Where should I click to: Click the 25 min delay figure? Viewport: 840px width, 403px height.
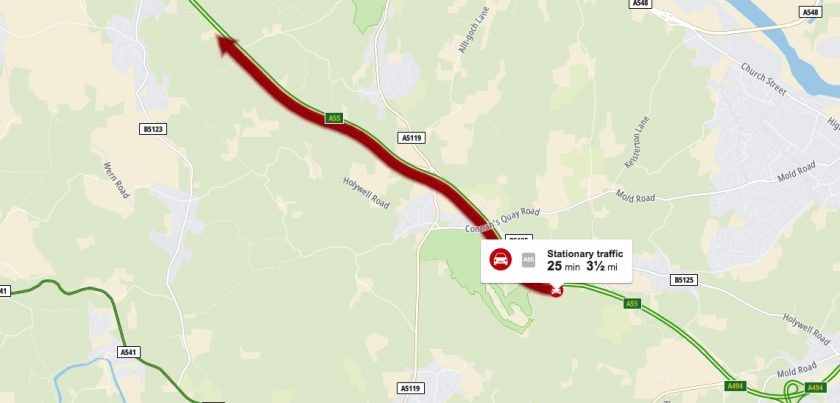[564, 266]
